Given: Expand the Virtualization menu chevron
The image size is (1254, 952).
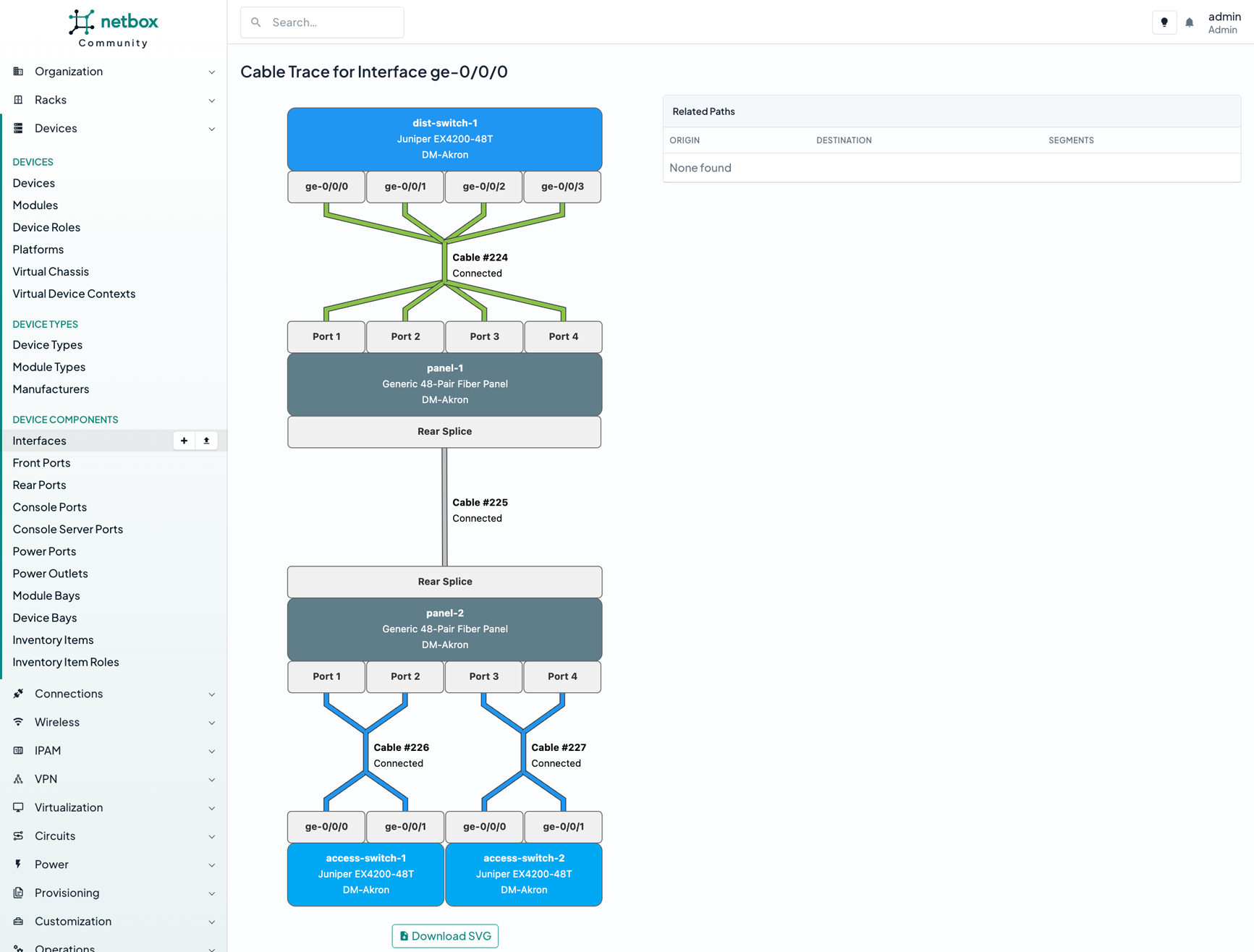Looking at the screenshot, I should pos(211,808).
